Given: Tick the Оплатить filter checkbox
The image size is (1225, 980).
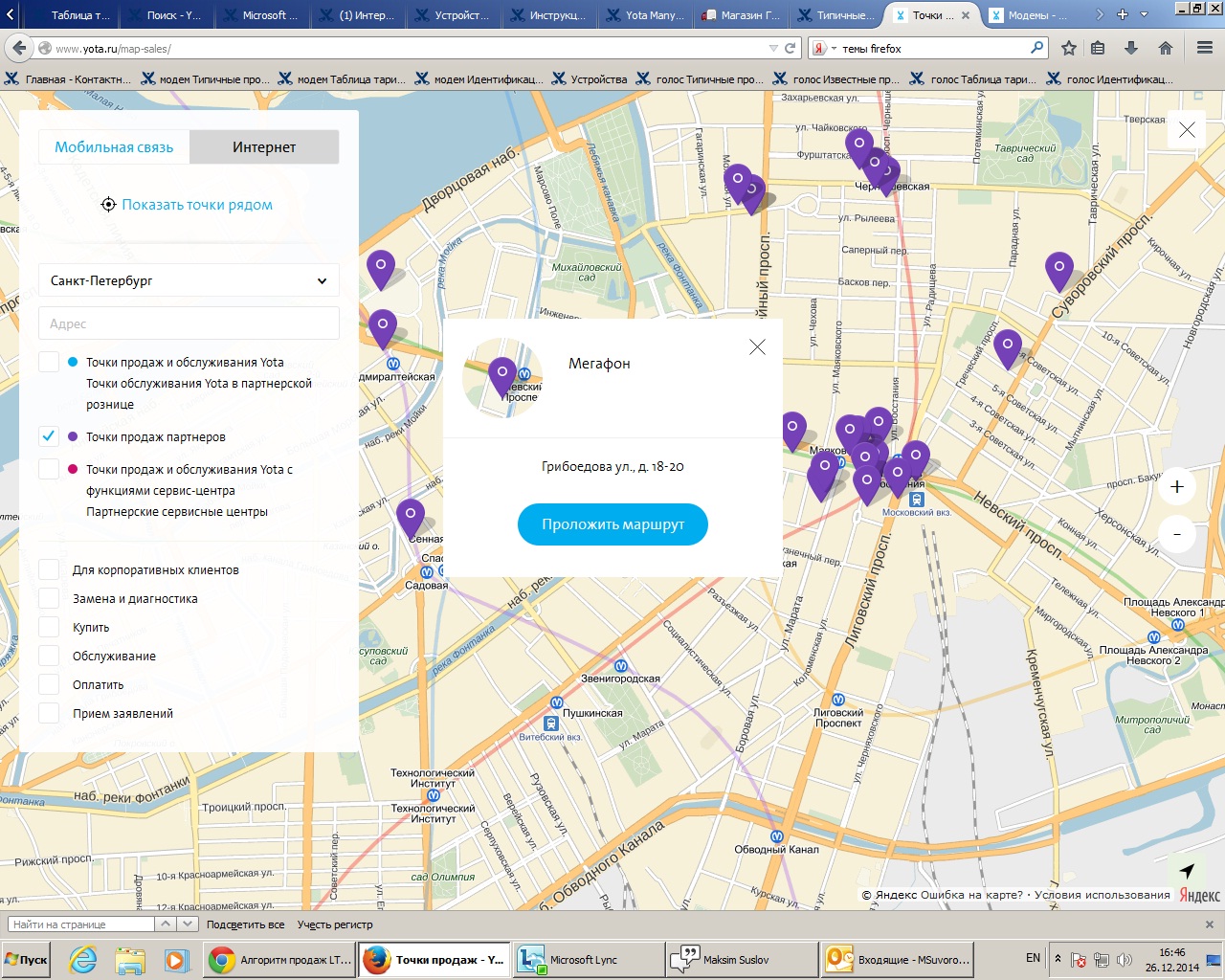Looking at the screenshot, I should click(49, 684).
